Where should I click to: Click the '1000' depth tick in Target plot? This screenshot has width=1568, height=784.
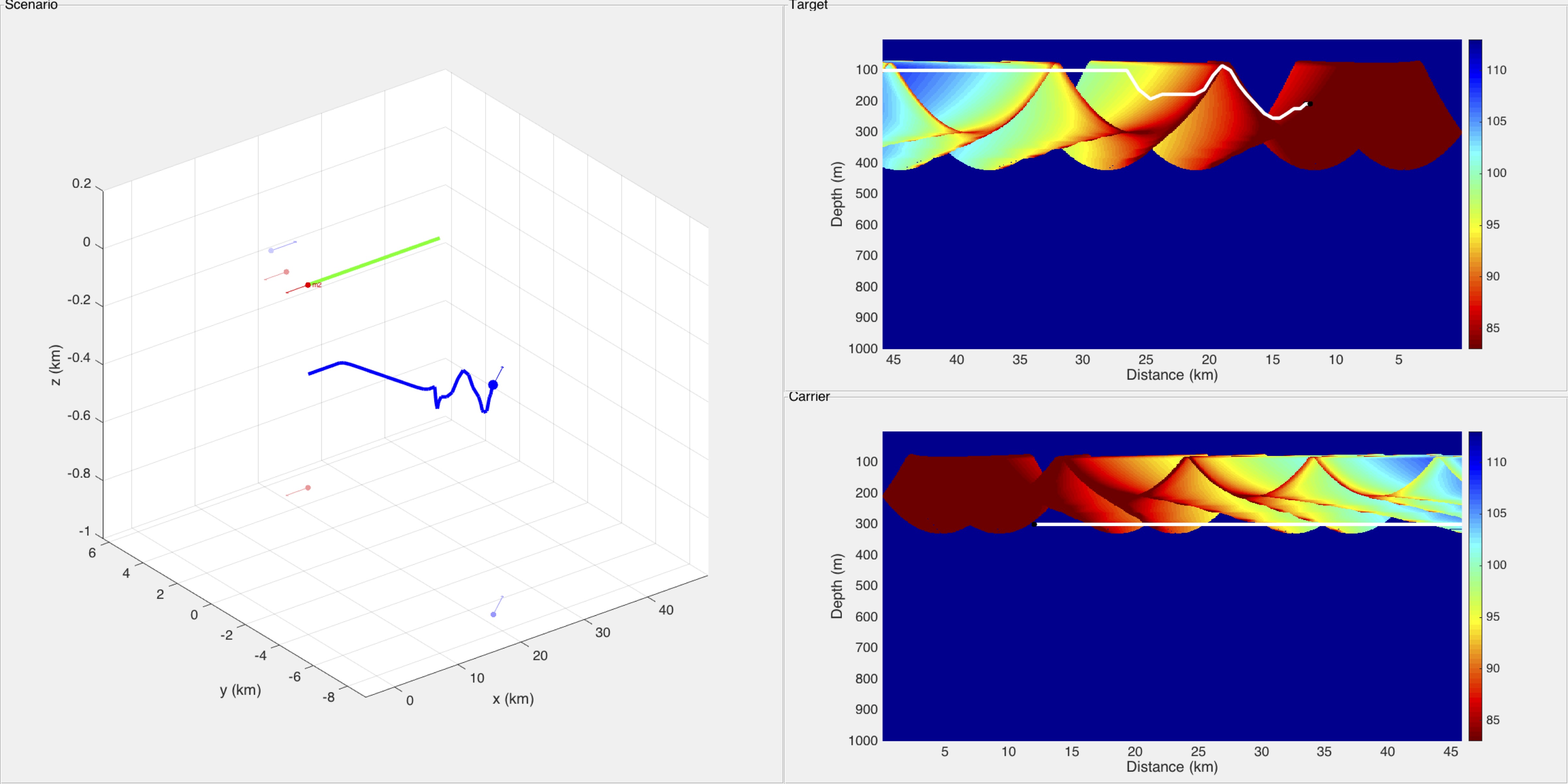[x=863, y=349]
